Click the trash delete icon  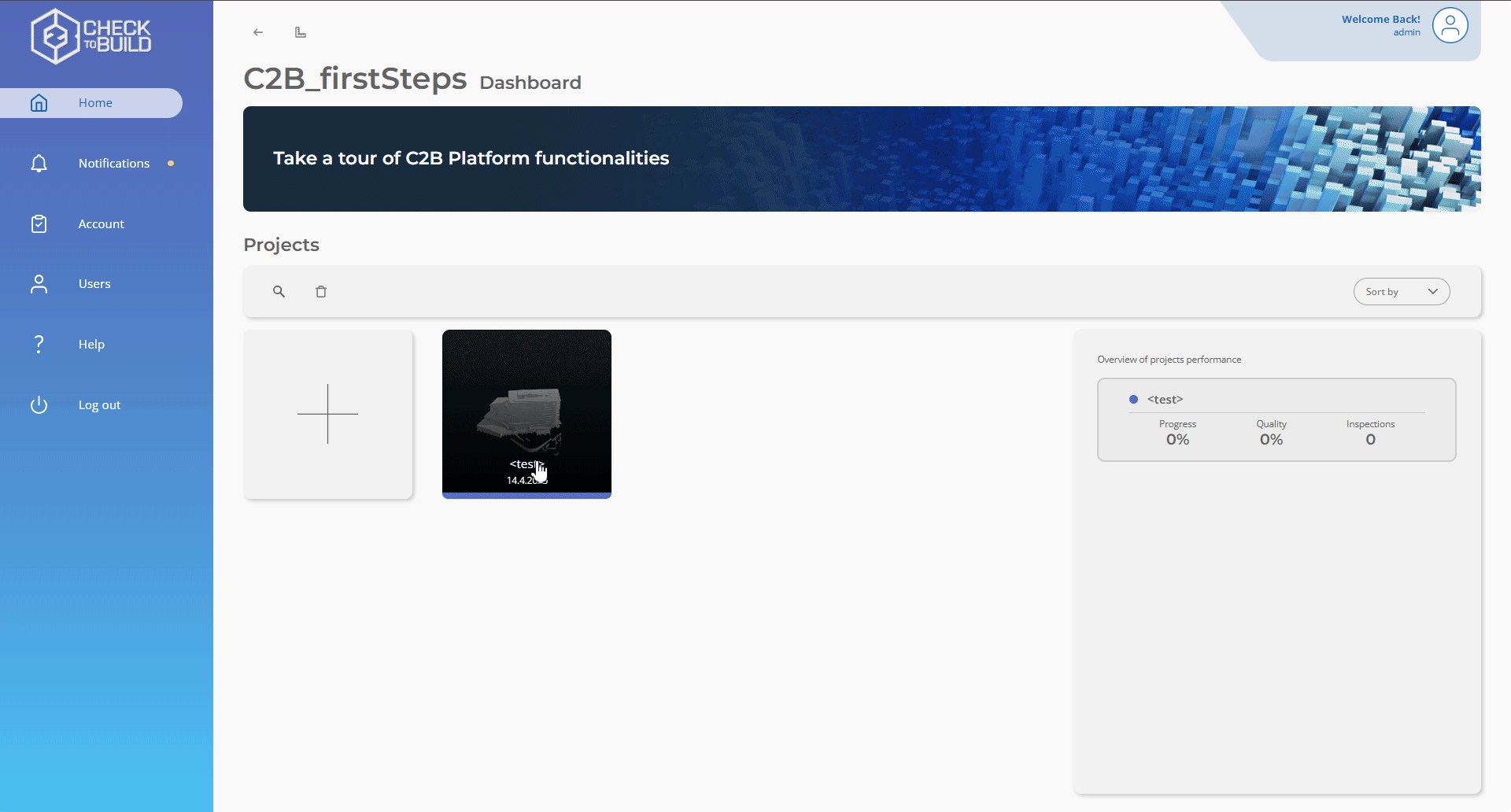point(321,292)
